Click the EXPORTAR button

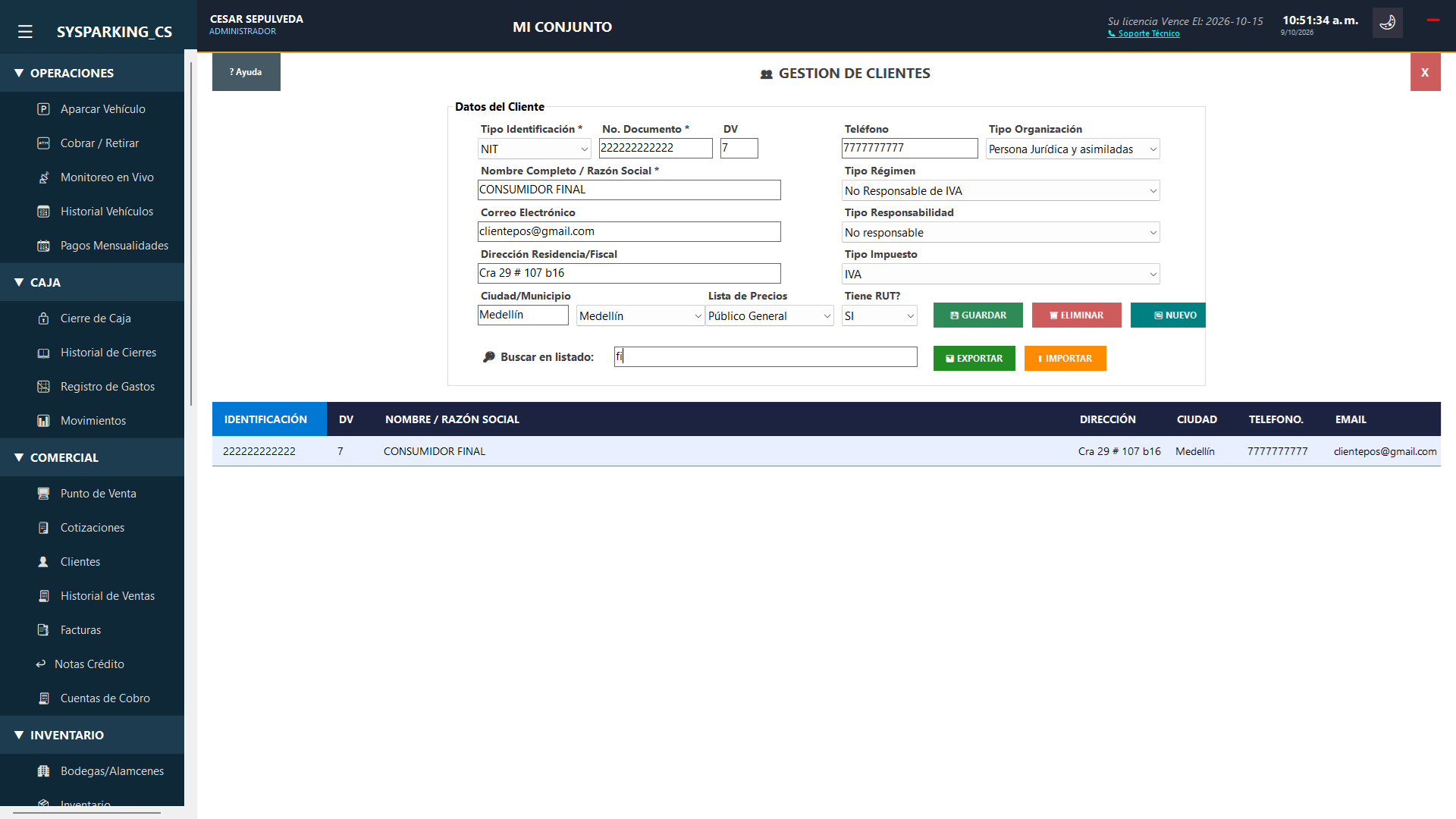click(x=974, y=359)
